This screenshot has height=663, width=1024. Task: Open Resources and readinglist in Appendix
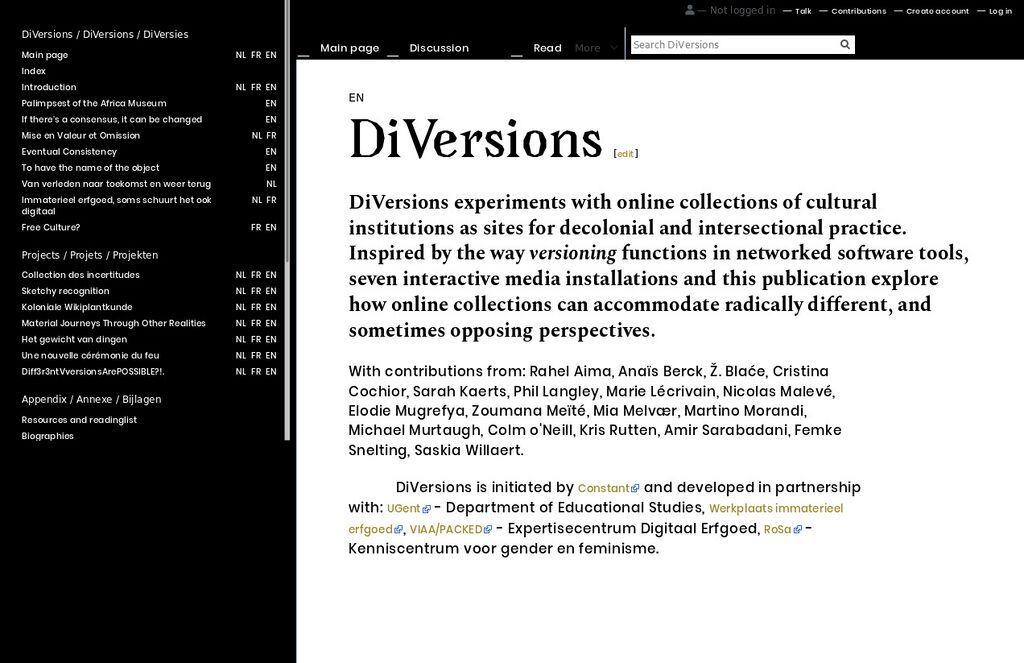[79, 420]
